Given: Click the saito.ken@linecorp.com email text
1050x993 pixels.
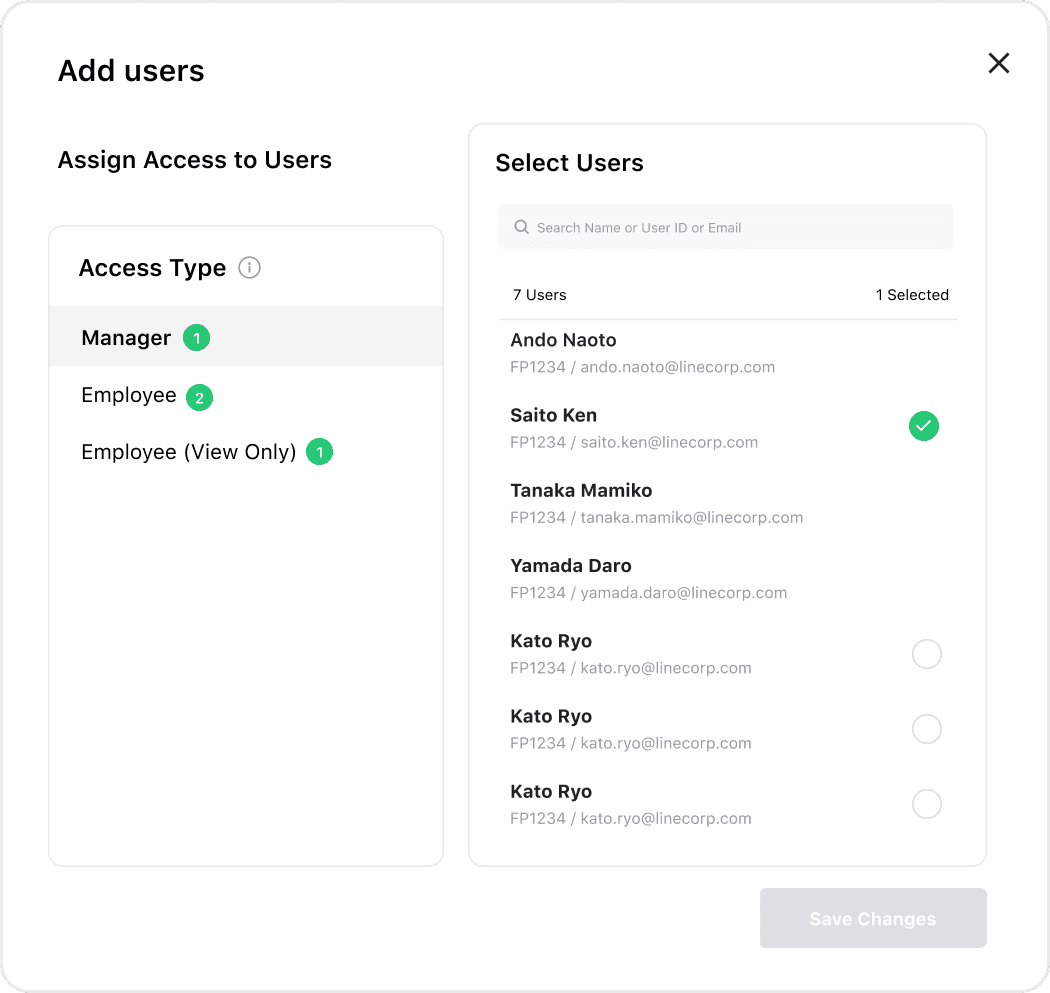Looking at the screenshot, I should pyautogui.click(x=669, y=442).
